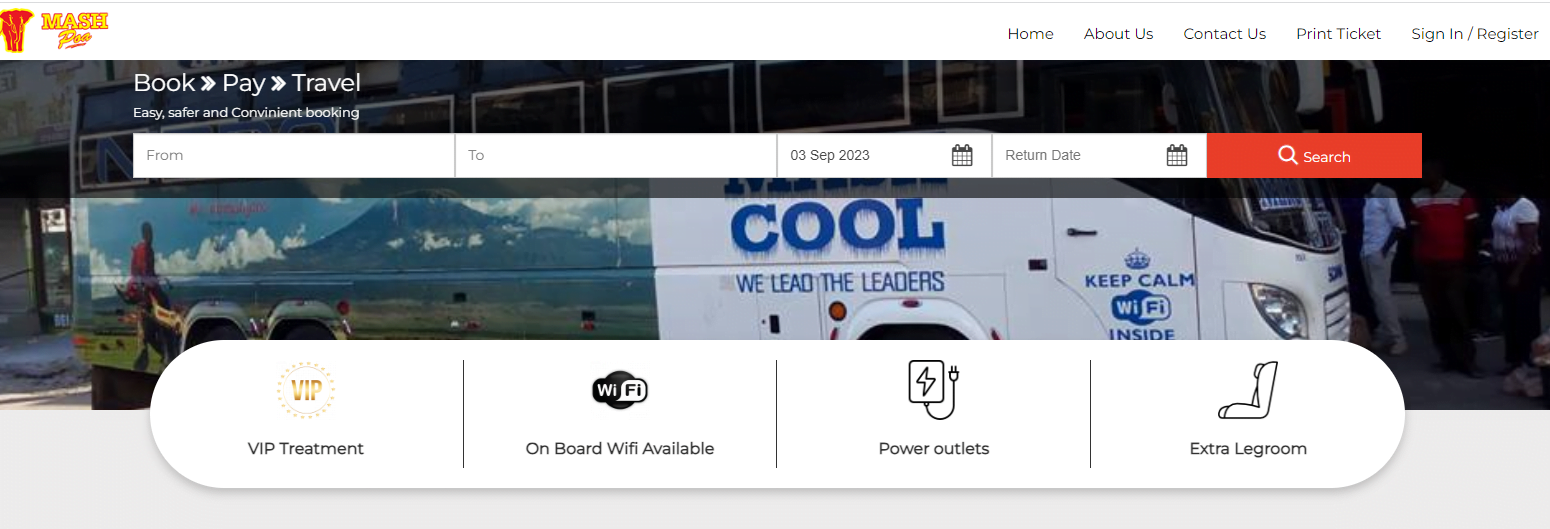Click the Mash Poa elephant logo
1550x529 pixels.
pos(55,30)
